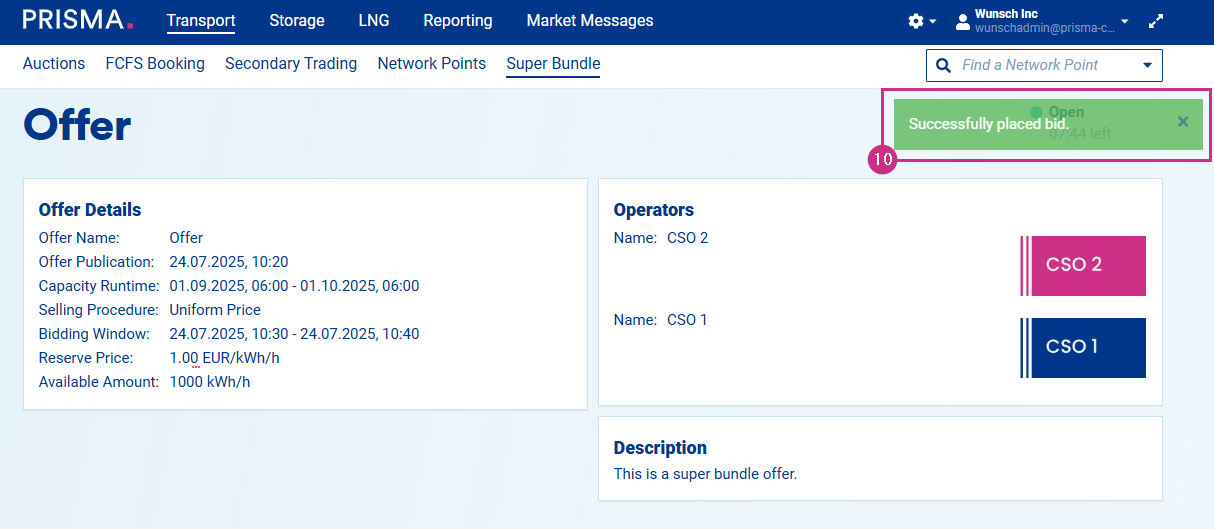Screen dimensions: 1214x529
Task: Toggle fullscreen with the expand arrows icon
Action: (1156, 21)
